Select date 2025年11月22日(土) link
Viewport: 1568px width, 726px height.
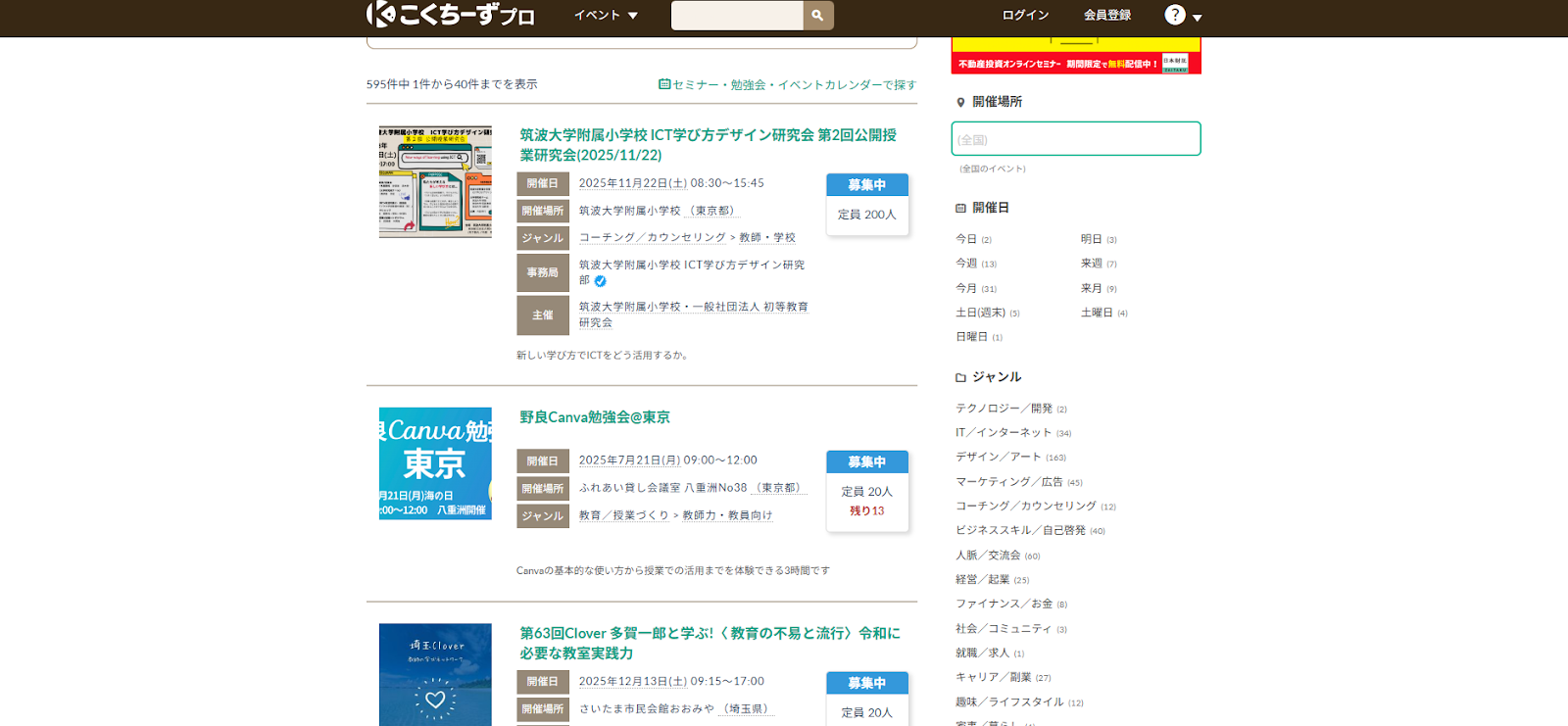click(633, 183)
